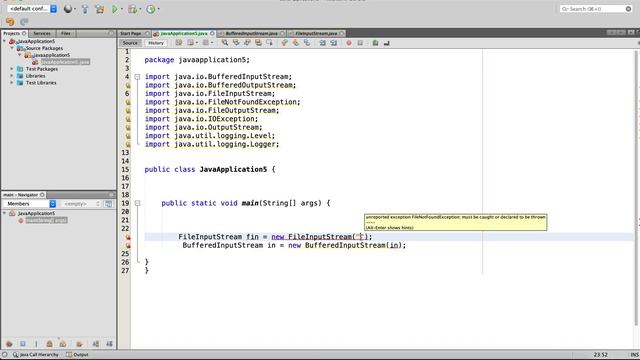This screenshot has width=640, height=360.
Task: Click the Toggle Bookmark icon
Action: pos(307,43)
